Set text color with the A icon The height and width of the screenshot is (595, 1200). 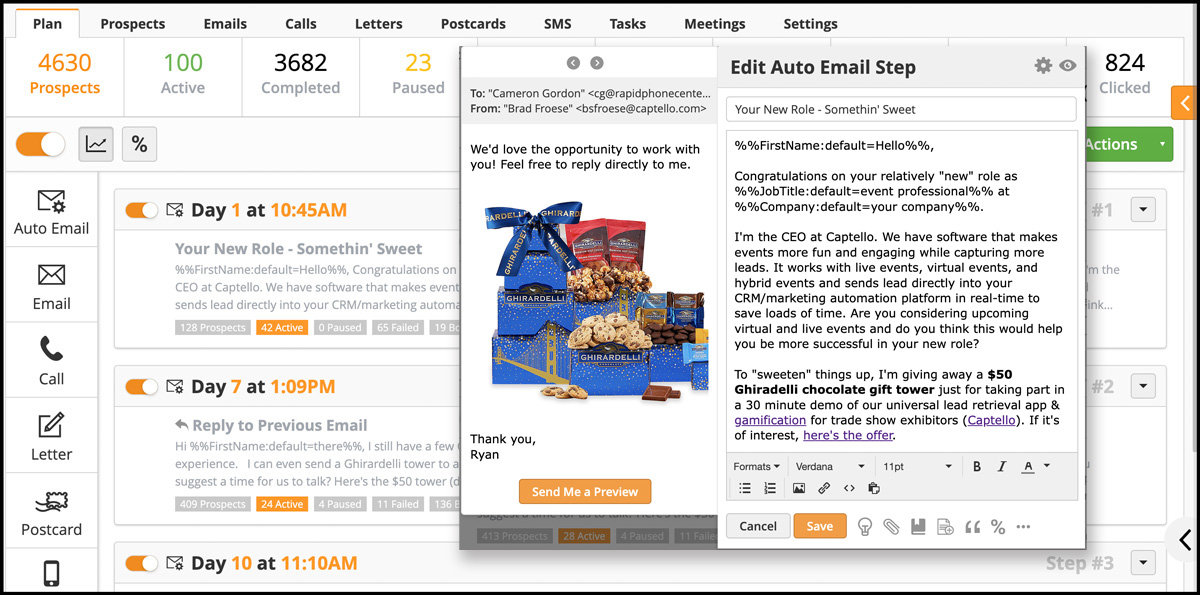click(x=1027, y=466)
